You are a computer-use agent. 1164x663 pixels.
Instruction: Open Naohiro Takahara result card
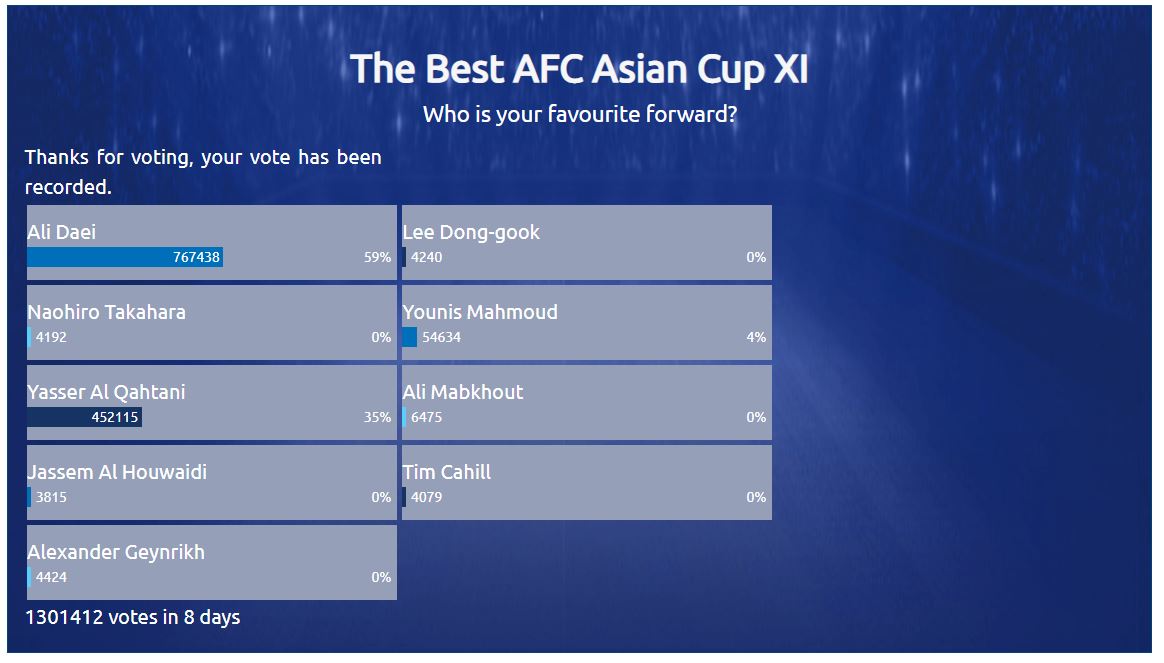point(212,323)
